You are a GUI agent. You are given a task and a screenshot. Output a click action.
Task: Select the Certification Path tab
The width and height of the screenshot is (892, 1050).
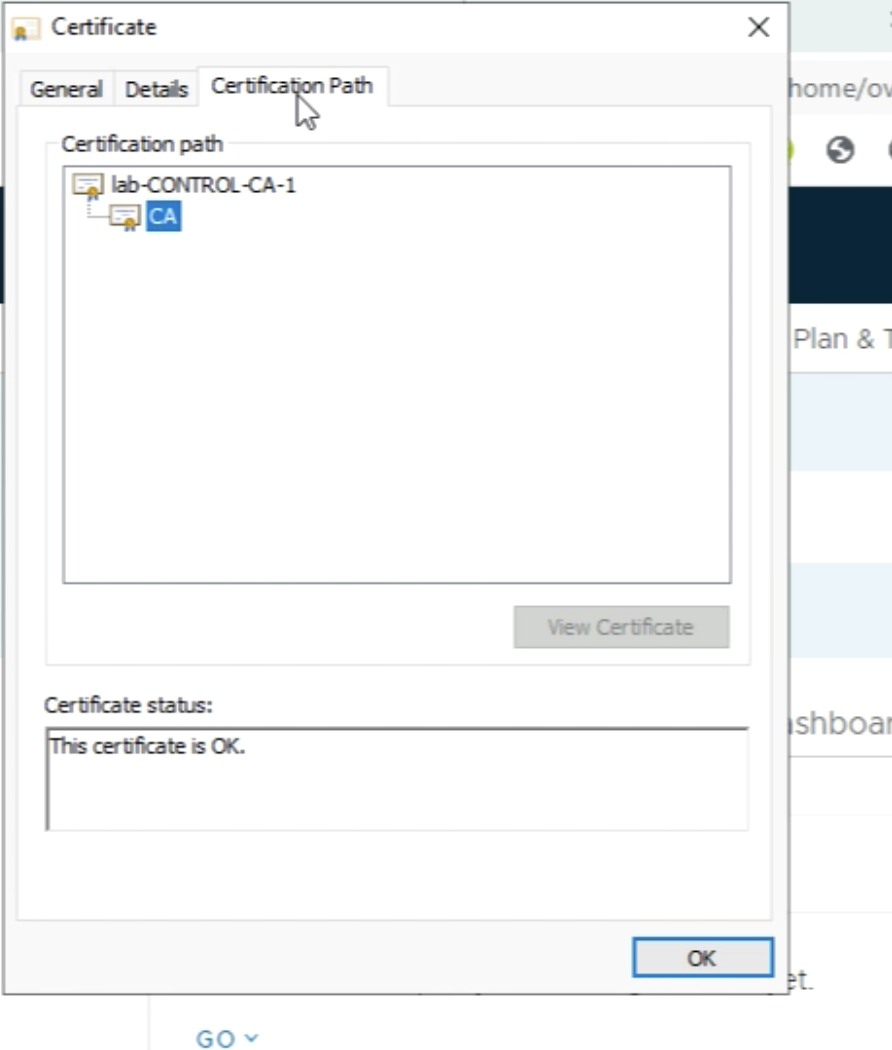[292, 87]
